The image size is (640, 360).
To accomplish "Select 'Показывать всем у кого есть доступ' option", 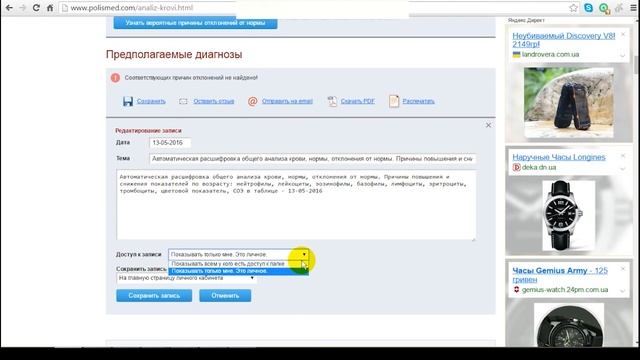I will click(x=238, y=264).
